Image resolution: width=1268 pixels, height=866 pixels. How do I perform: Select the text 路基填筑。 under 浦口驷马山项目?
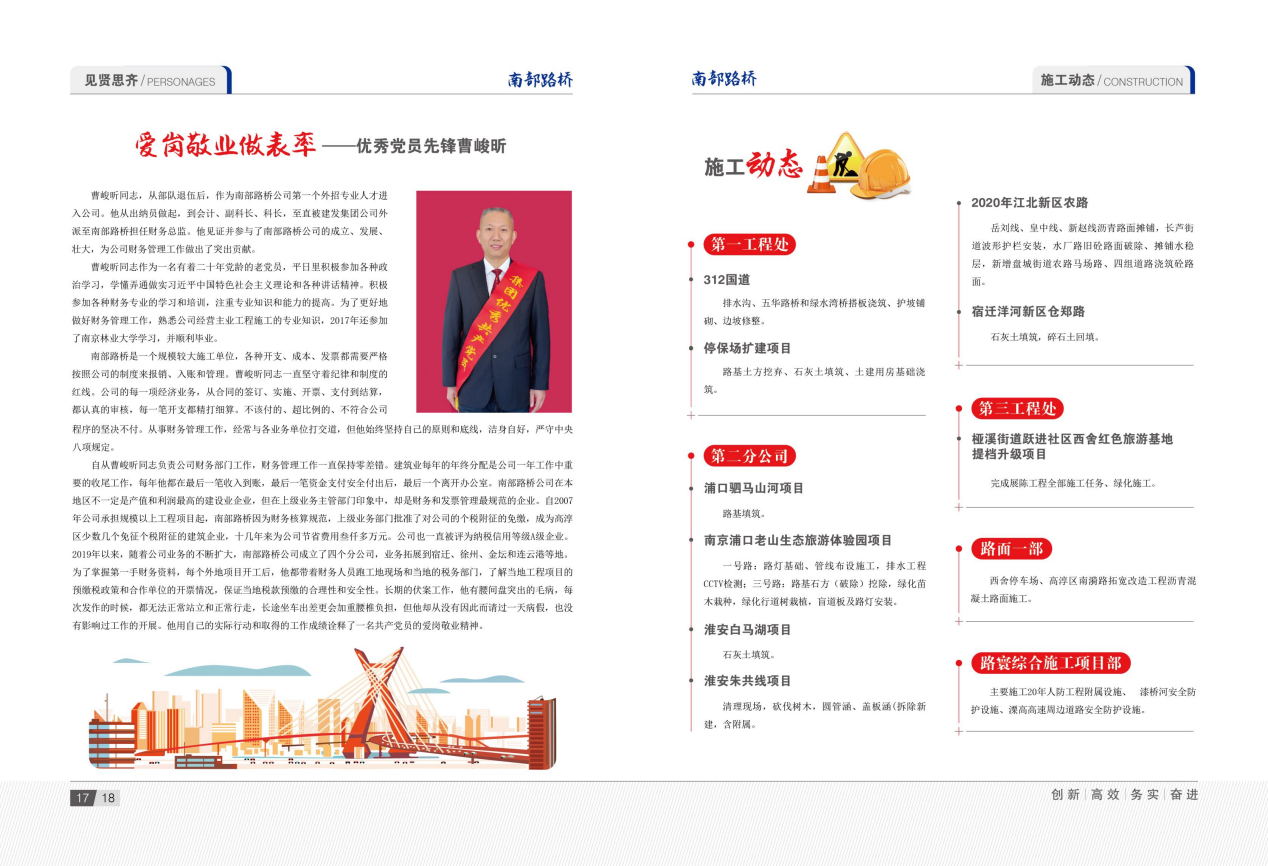743,514
